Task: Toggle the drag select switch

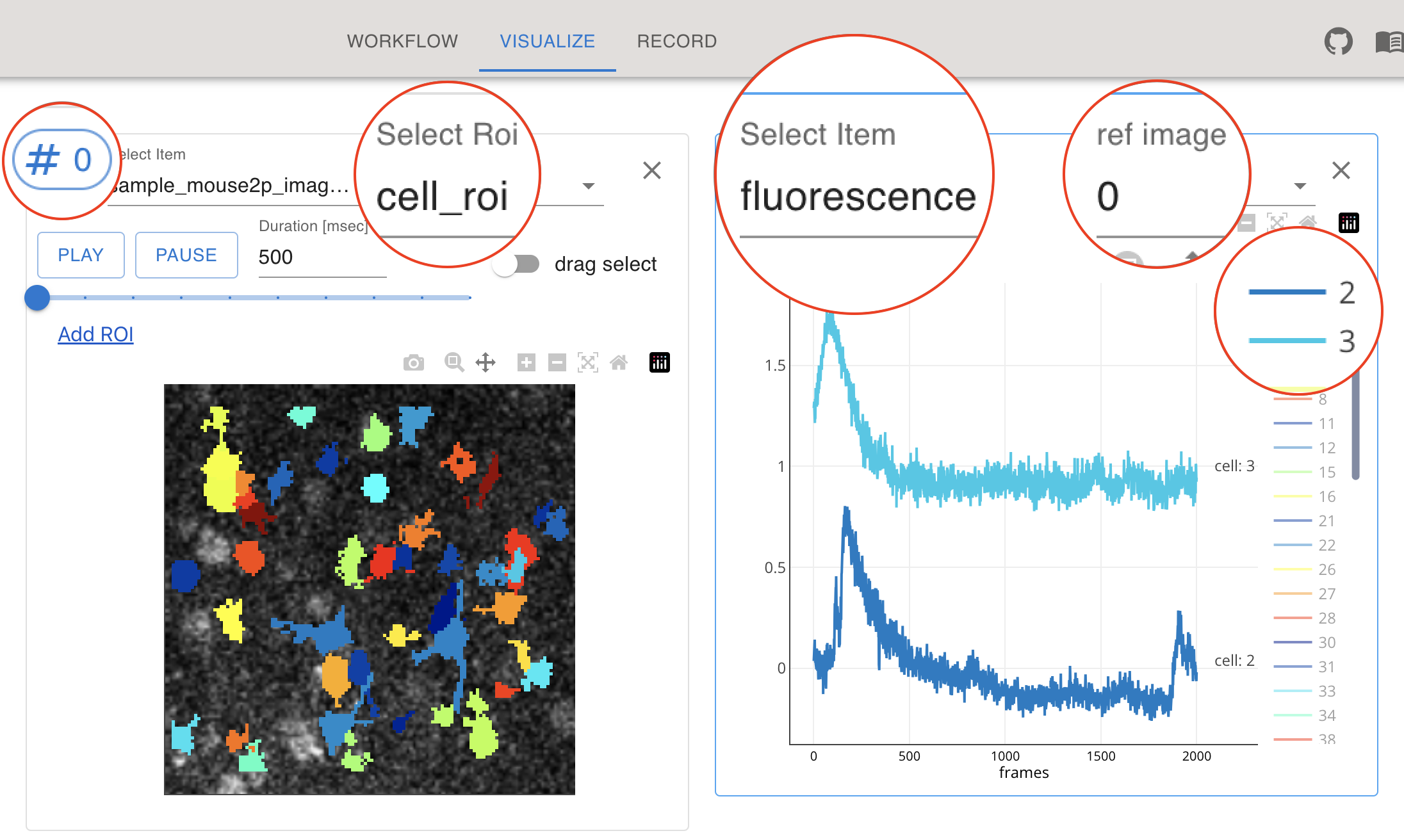Action: (x=516, y=264)
